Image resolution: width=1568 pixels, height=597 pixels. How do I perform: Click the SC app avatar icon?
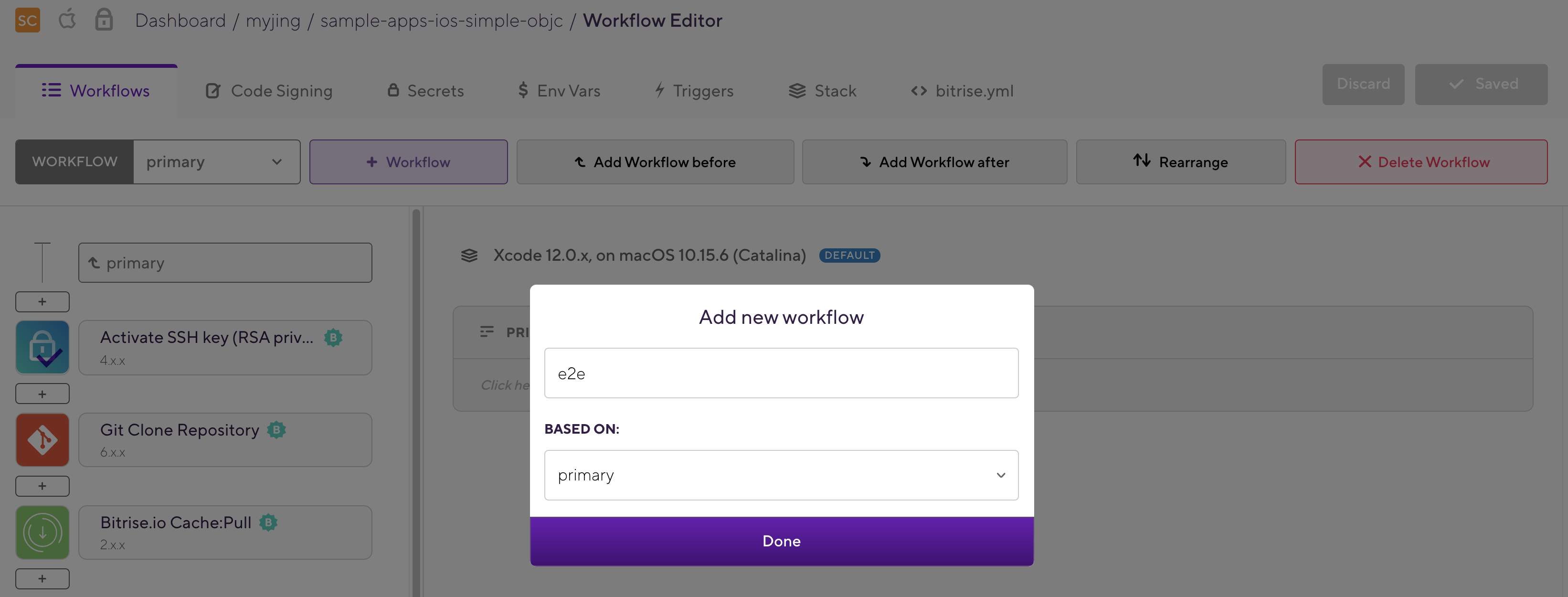27,21
